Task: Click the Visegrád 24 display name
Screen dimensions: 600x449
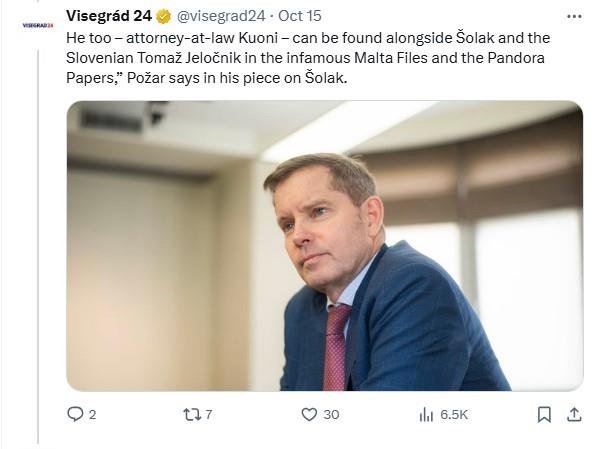Action: pos(109,16)
